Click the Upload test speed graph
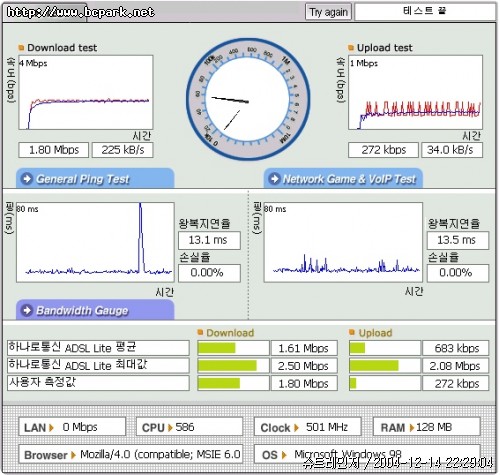The height and width of the screenshot is (475, 500). coord(415,92)
